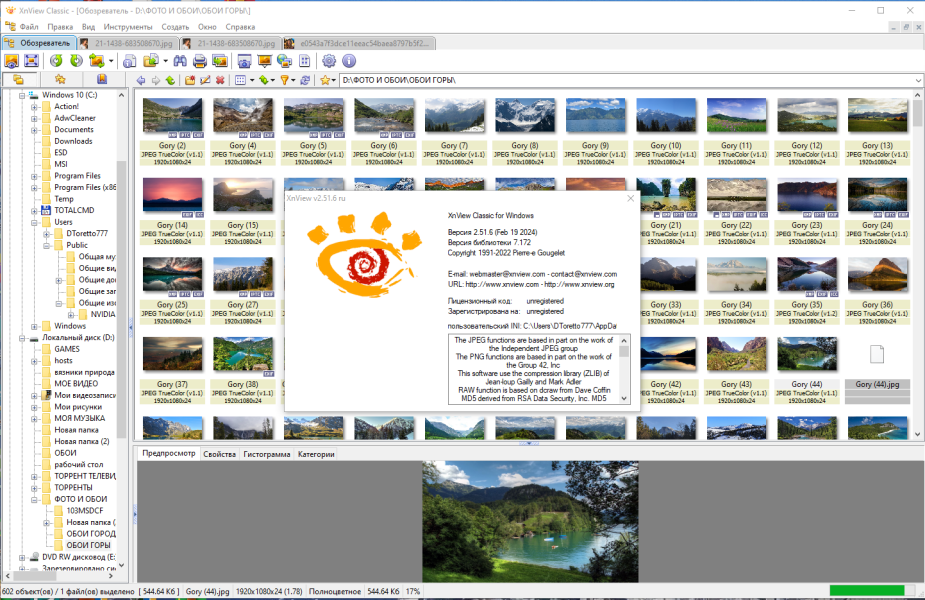Click the Rename pencil icon
Image resolution: width=925 pixels, height=600 pixels.
point(205,80)
